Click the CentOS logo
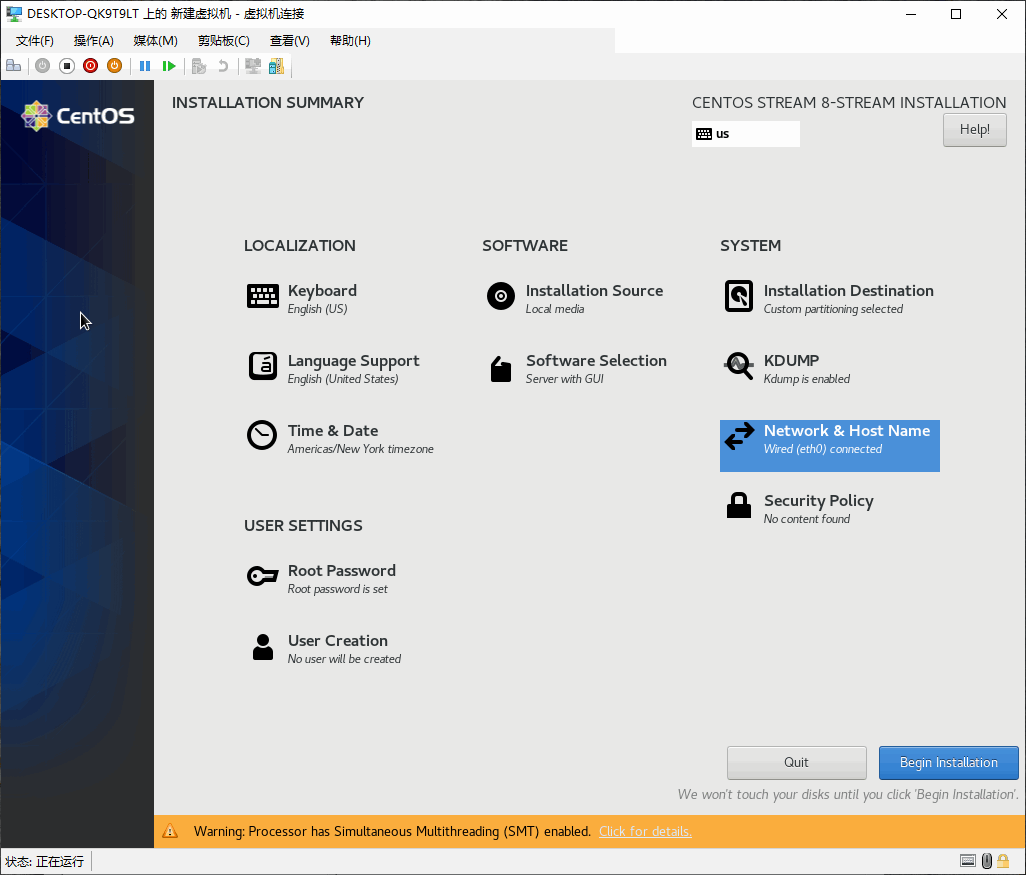The width and height of the screenshot is (1026, 875). [x=78, y=116]
